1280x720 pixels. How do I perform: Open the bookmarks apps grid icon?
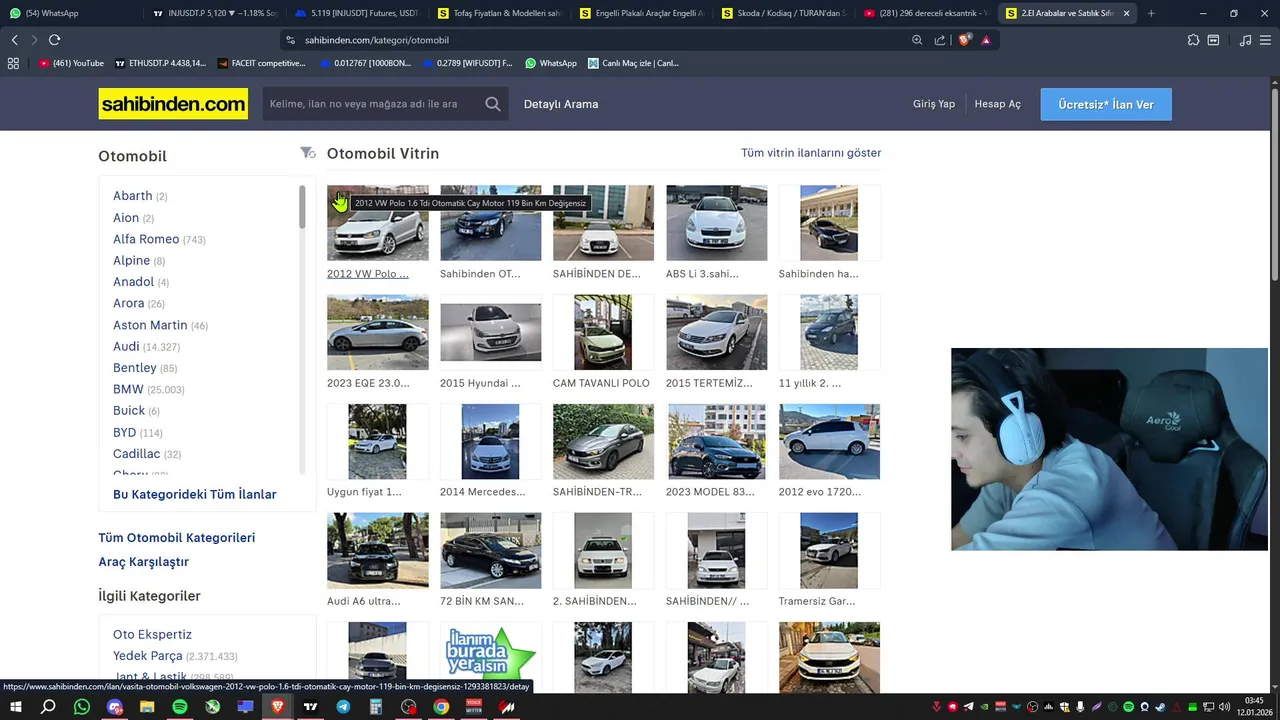[x=13, y=63]
